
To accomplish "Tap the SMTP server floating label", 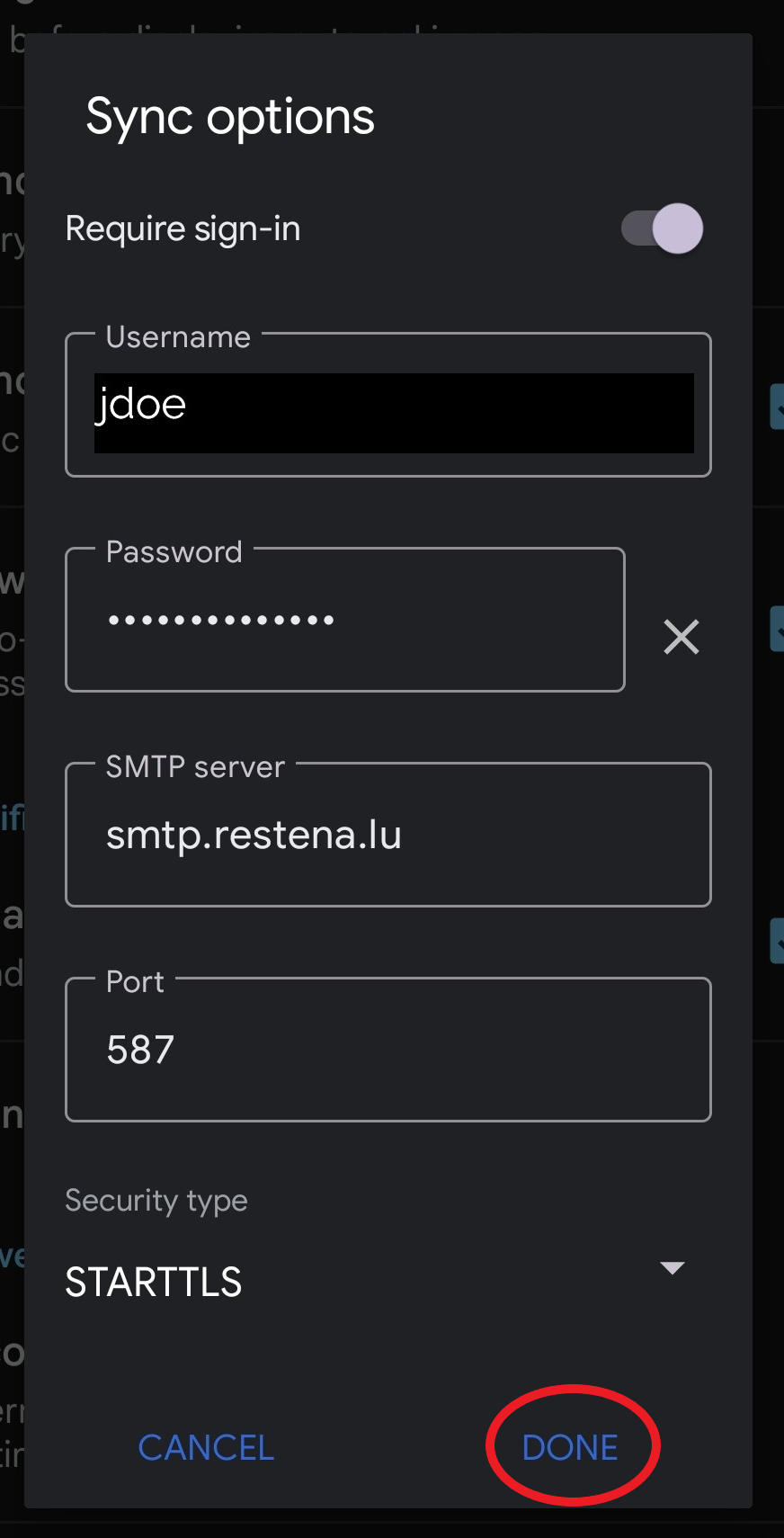I will click(195, 766).
